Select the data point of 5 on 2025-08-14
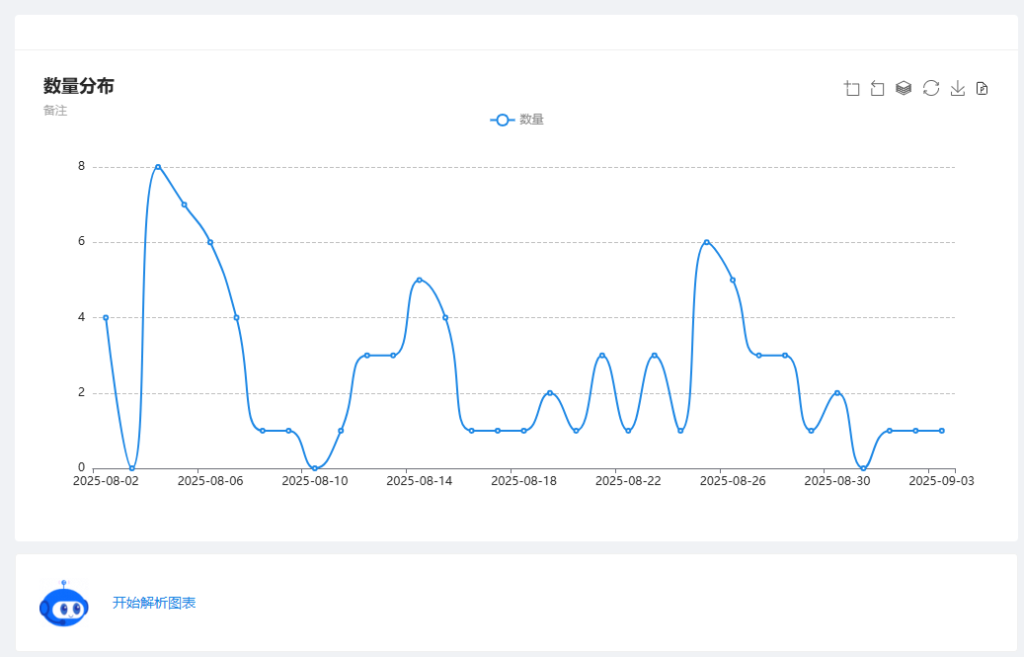Screen dimensions: 1024x657 (419, 280)
